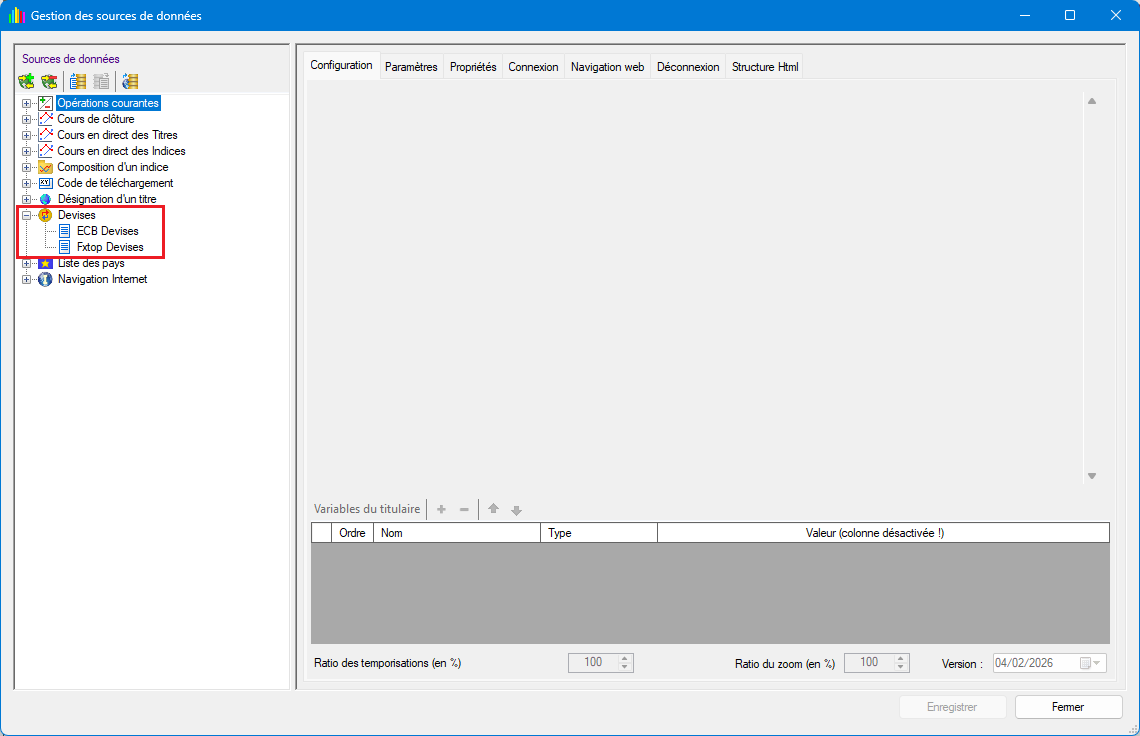Click the Ratio du zoom number field
1140x736 pixels.
click(869, 663)
